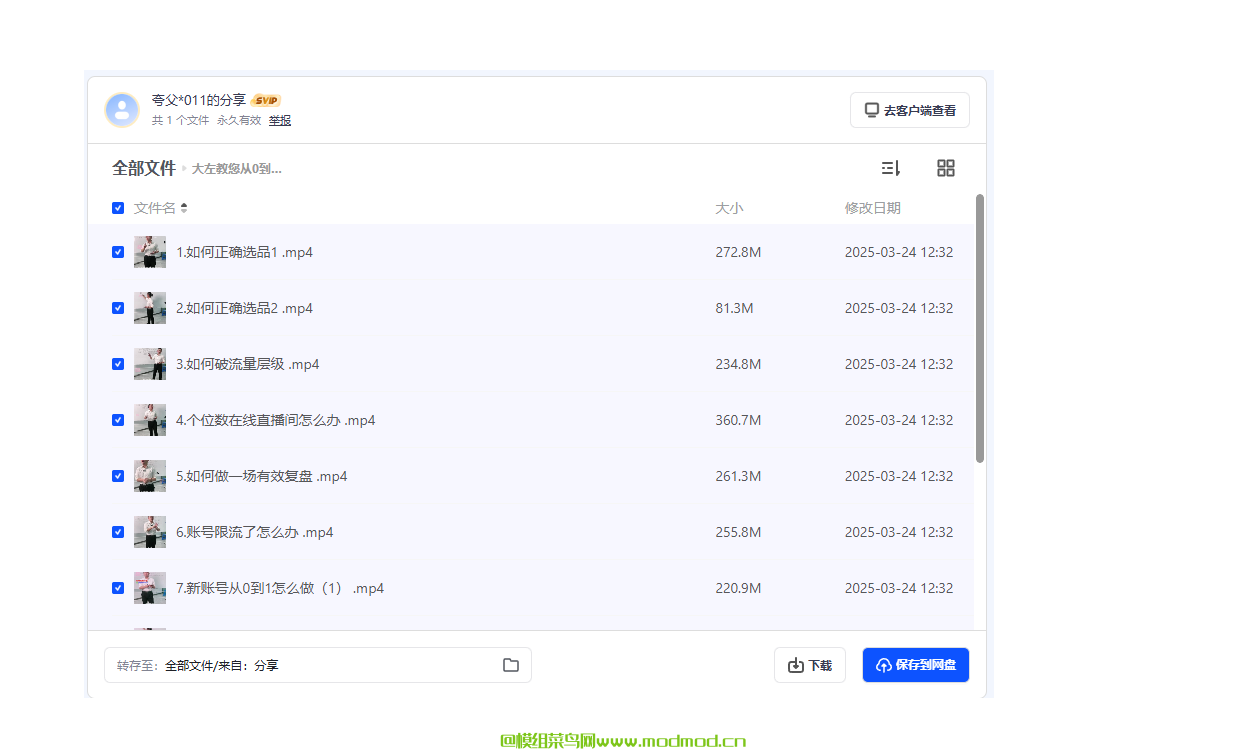1246x749 pixels.
Task: Open the 转存至 destination folder selector
Action: click(318, 665)
